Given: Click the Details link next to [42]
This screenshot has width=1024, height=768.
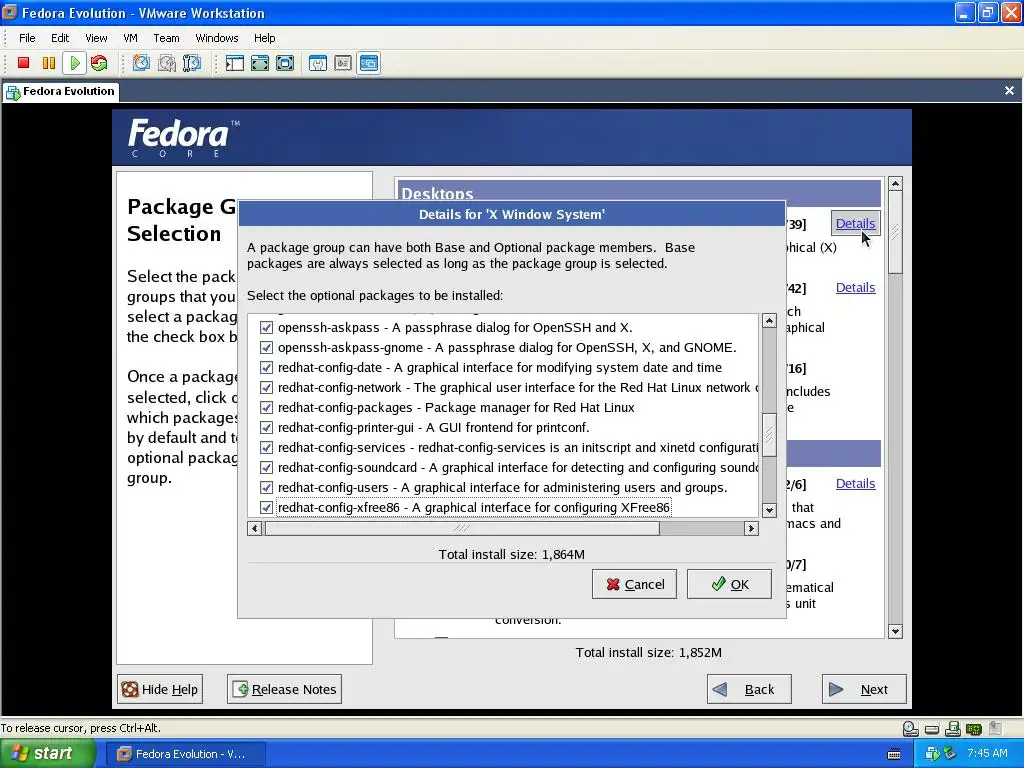Looking at the screenshot, I should (x=856, y=287).
